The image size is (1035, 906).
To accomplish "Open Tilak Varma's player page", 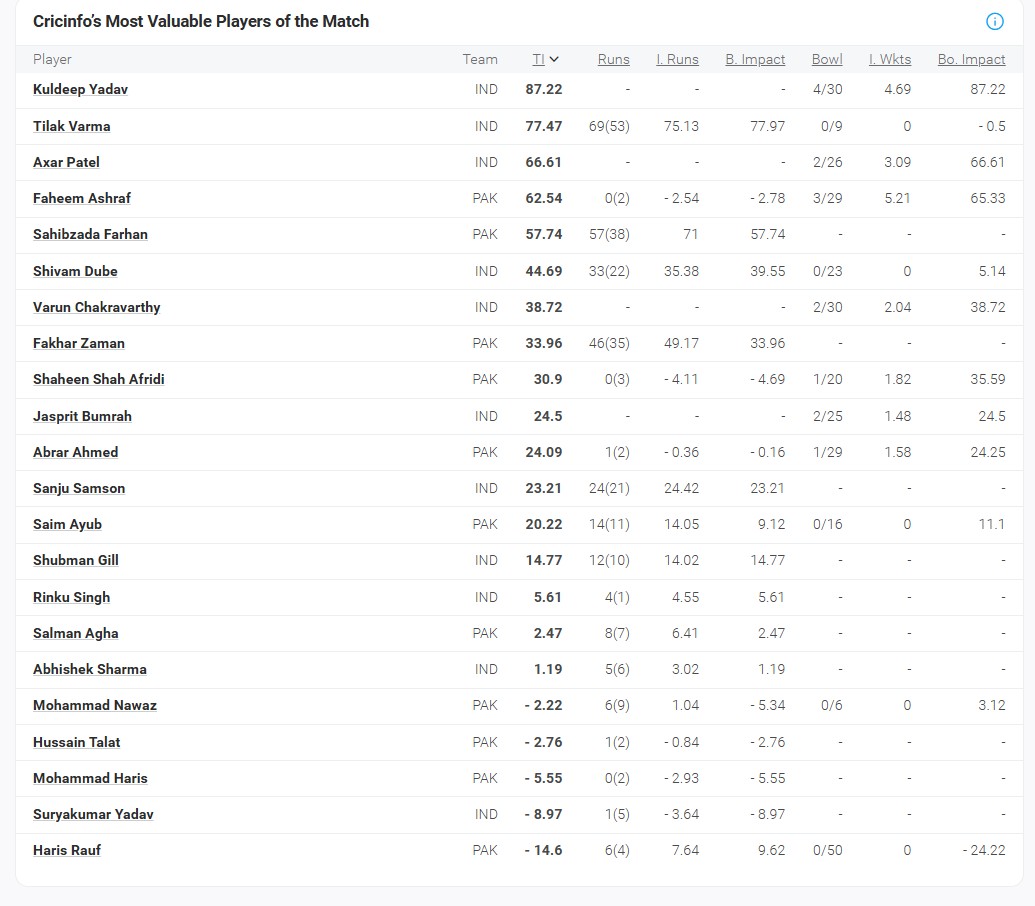I will [72, 126].
